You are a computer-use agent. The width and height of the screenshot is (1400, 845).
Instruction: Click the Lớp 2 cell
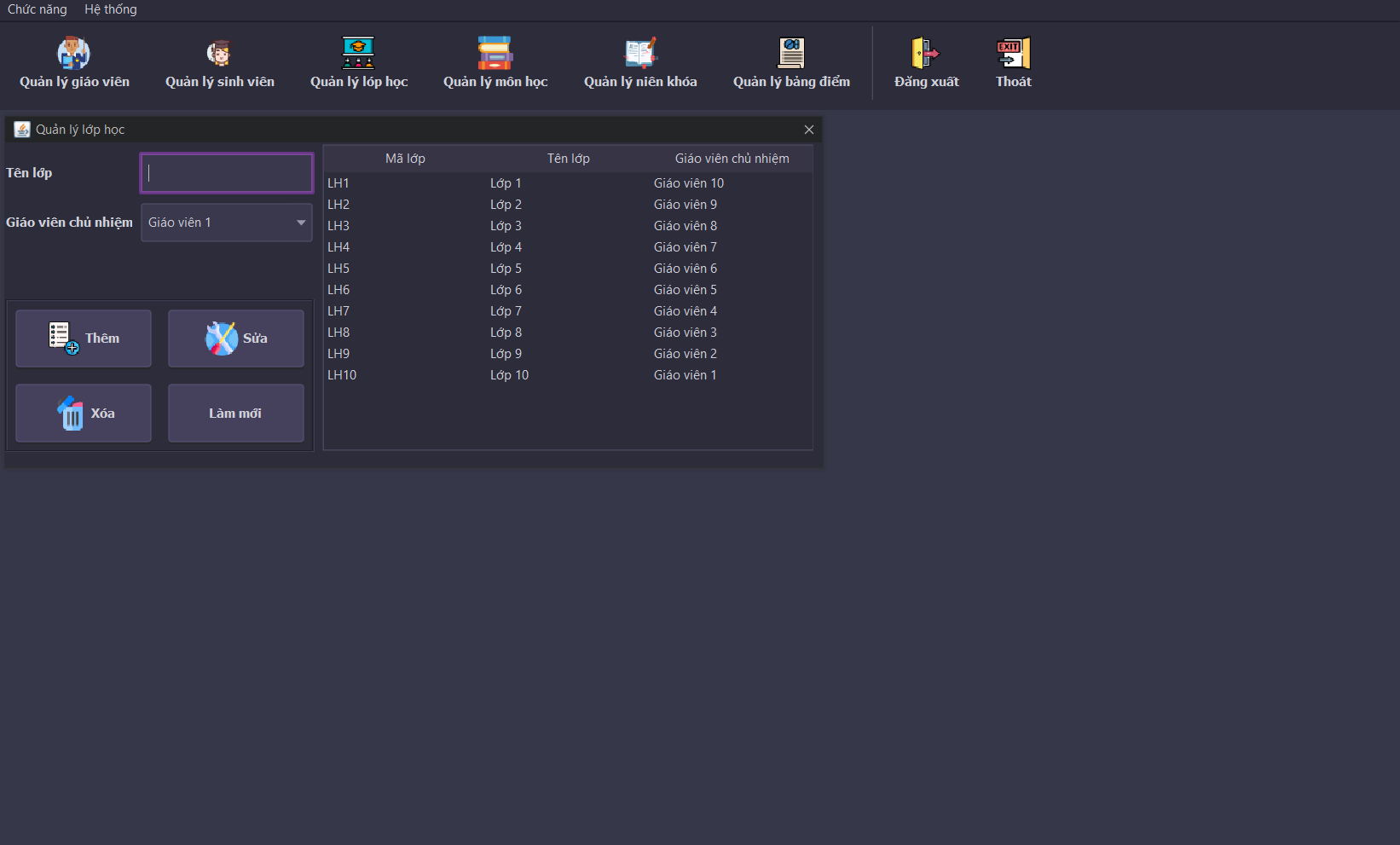[x=569, y=205]
